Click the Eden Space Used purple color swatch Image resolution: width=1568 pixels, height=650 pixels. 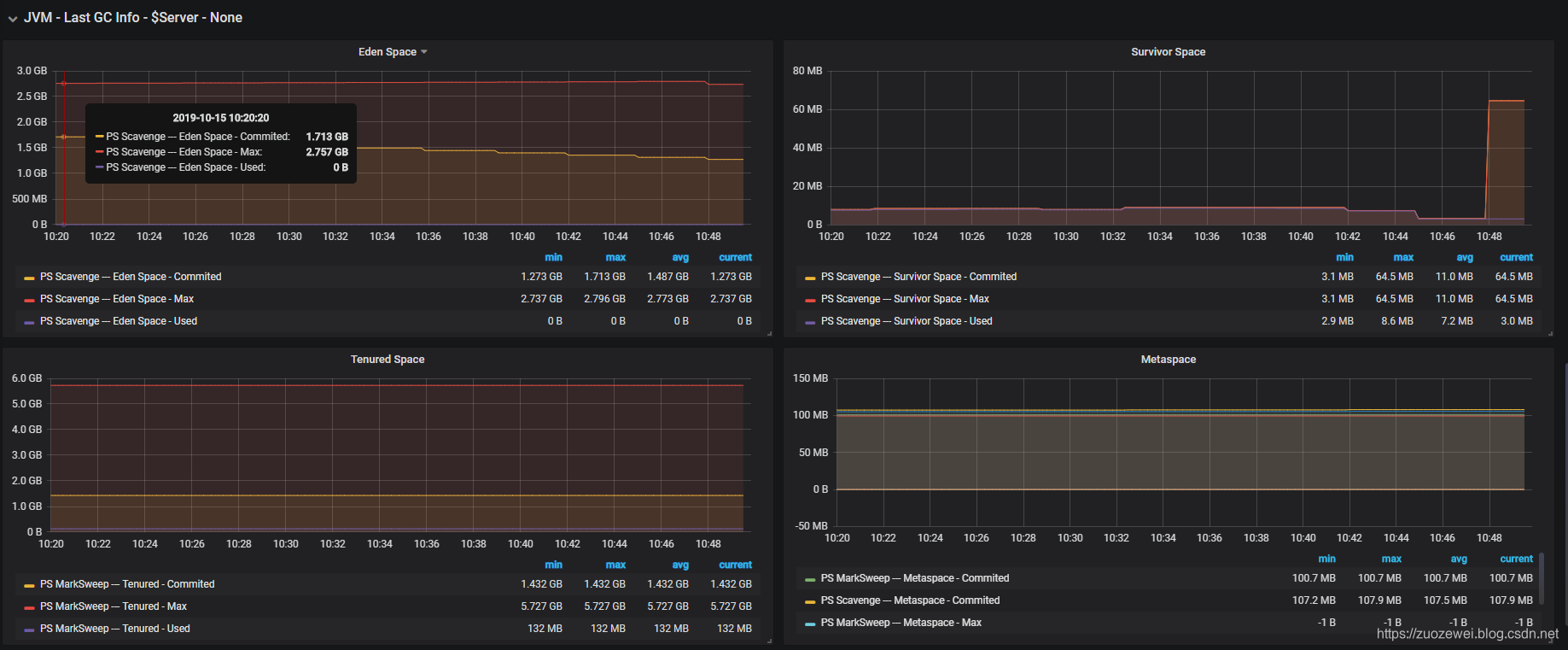[x=29, y=322]
